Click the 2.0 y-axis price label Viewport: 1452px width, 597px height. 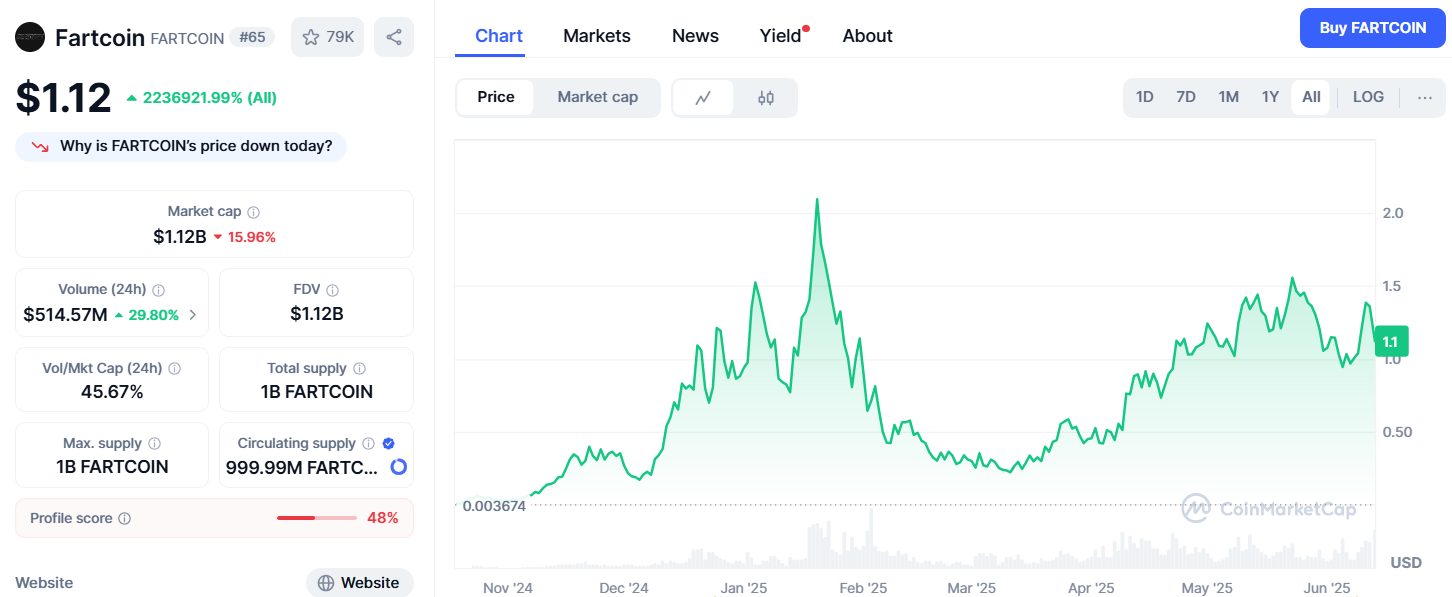pos(1392,213)
